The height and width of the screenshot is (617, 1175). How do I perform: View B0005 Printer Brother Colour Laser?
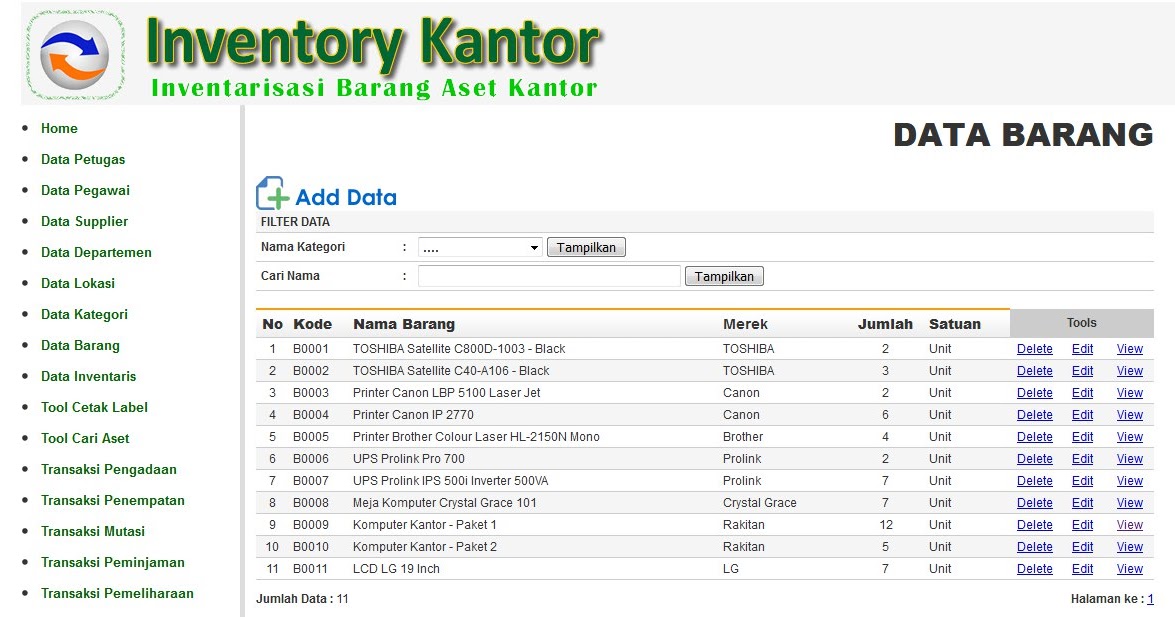(x=1130, y=436)
